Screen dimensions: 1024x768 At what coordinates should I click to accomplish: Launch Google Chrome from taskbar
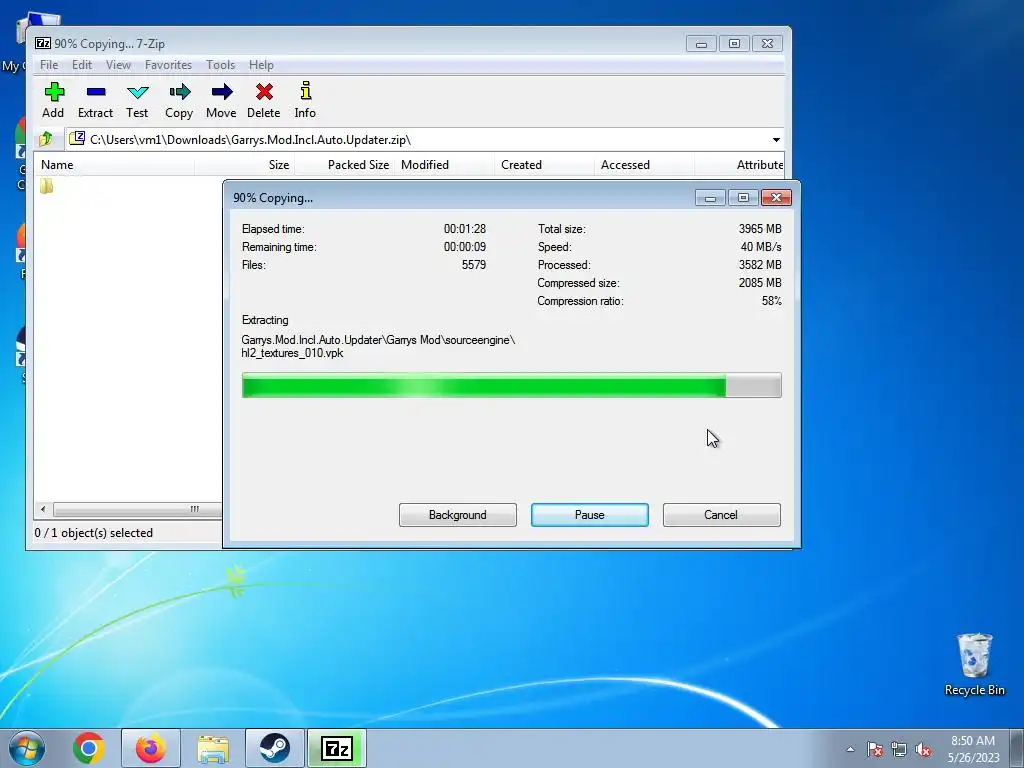[x=89, y=748]
